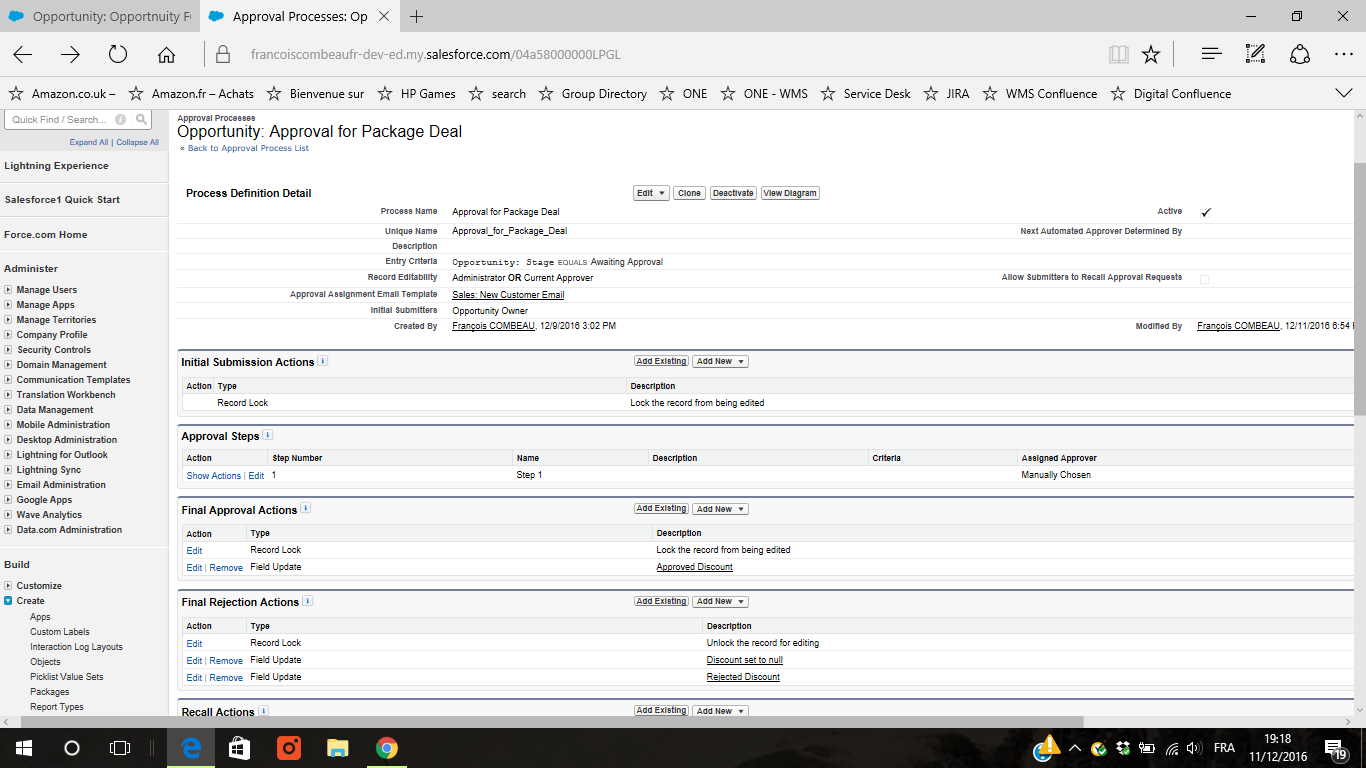Screen dimensions: 1366x768
Task: Select the Approval Processes browser tab
Action: (298, 16)
